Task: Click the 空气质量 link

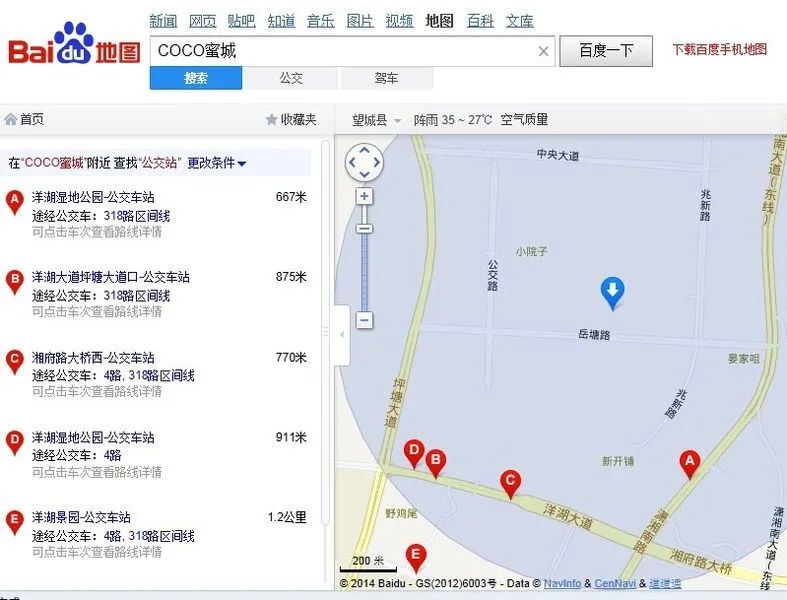Action: tap(524, 119)
